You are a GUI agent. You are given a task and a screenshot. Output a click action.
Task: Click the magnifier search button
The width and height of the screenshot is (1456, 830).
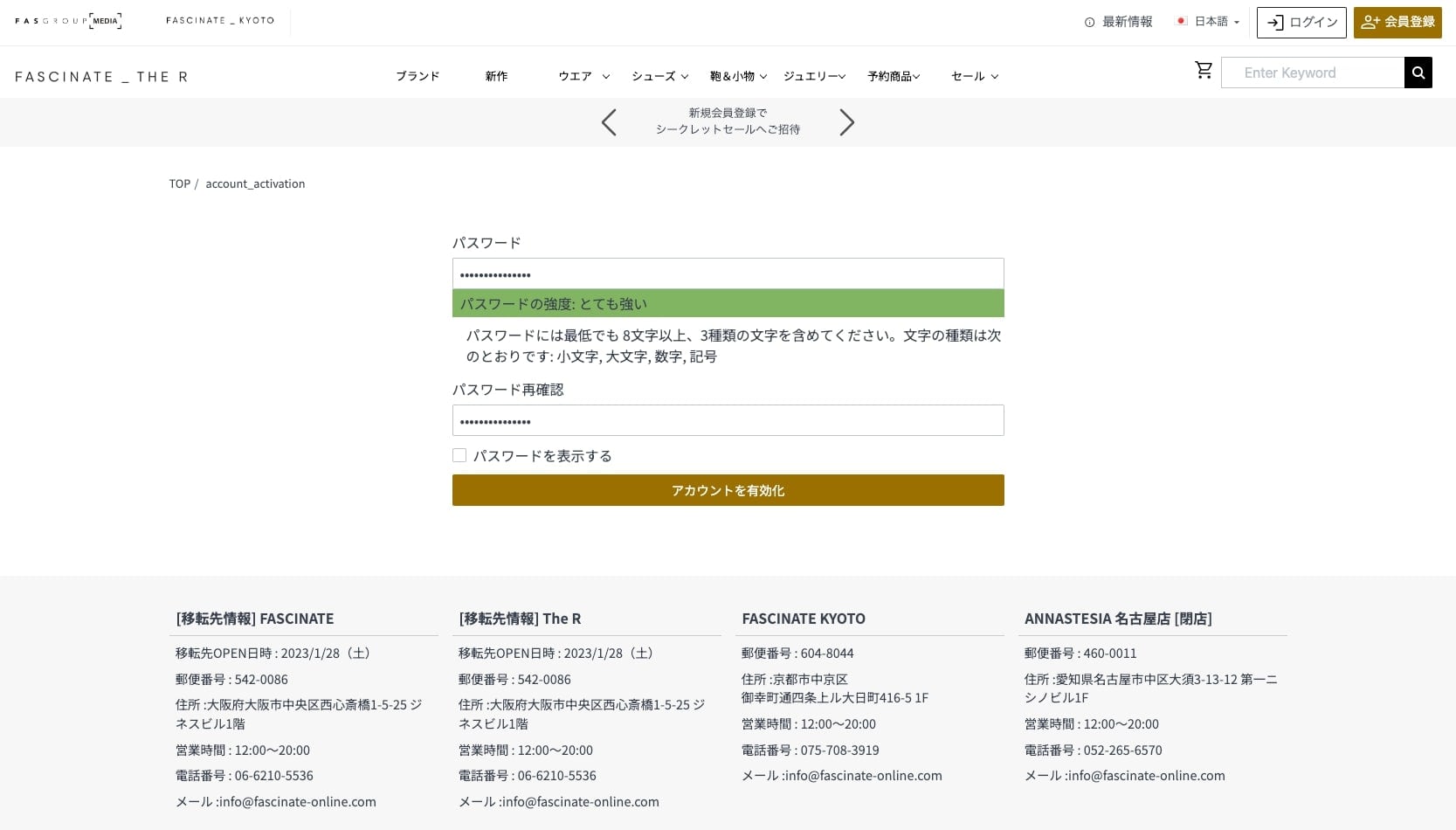1418,73
